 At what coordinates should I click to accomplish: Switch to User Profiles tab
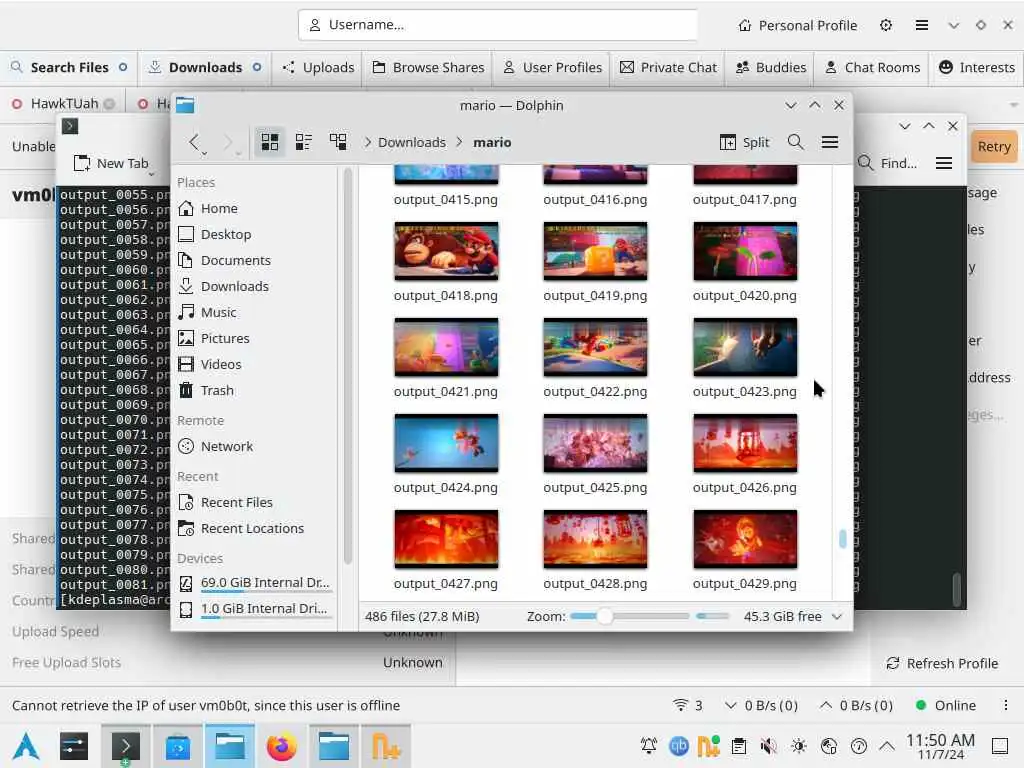pyautogui.click(x=552, y=67)
